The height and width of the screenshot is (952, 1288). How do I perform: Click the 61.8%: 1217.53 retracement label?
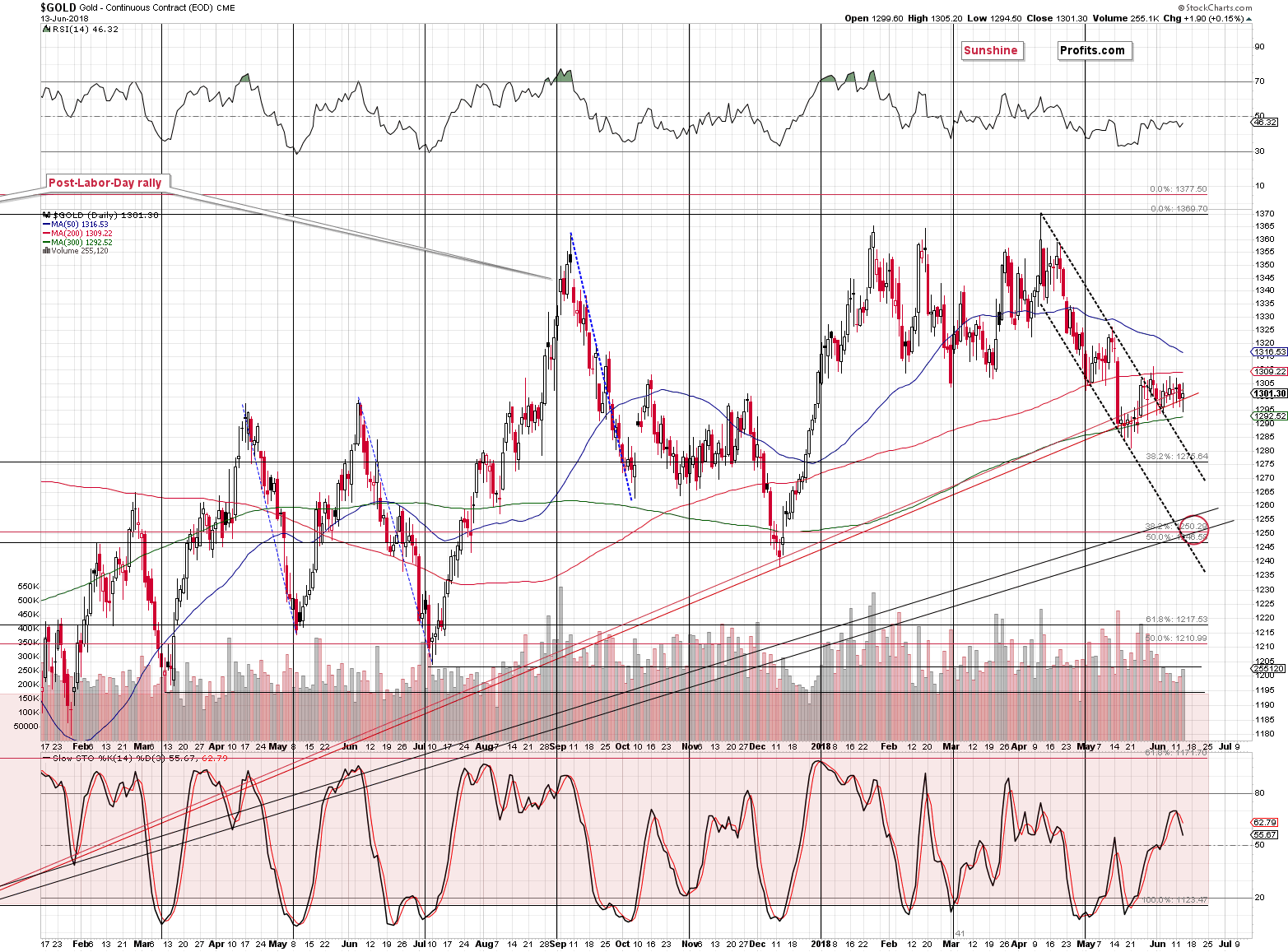click(x=1177, y=620)
